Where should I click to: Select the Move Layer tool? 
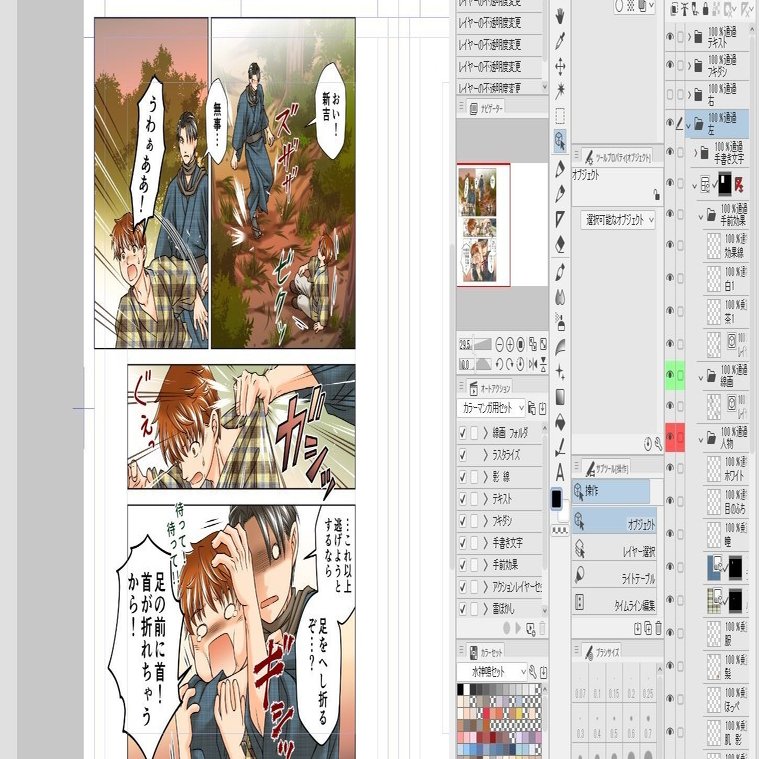coord(560,66)
